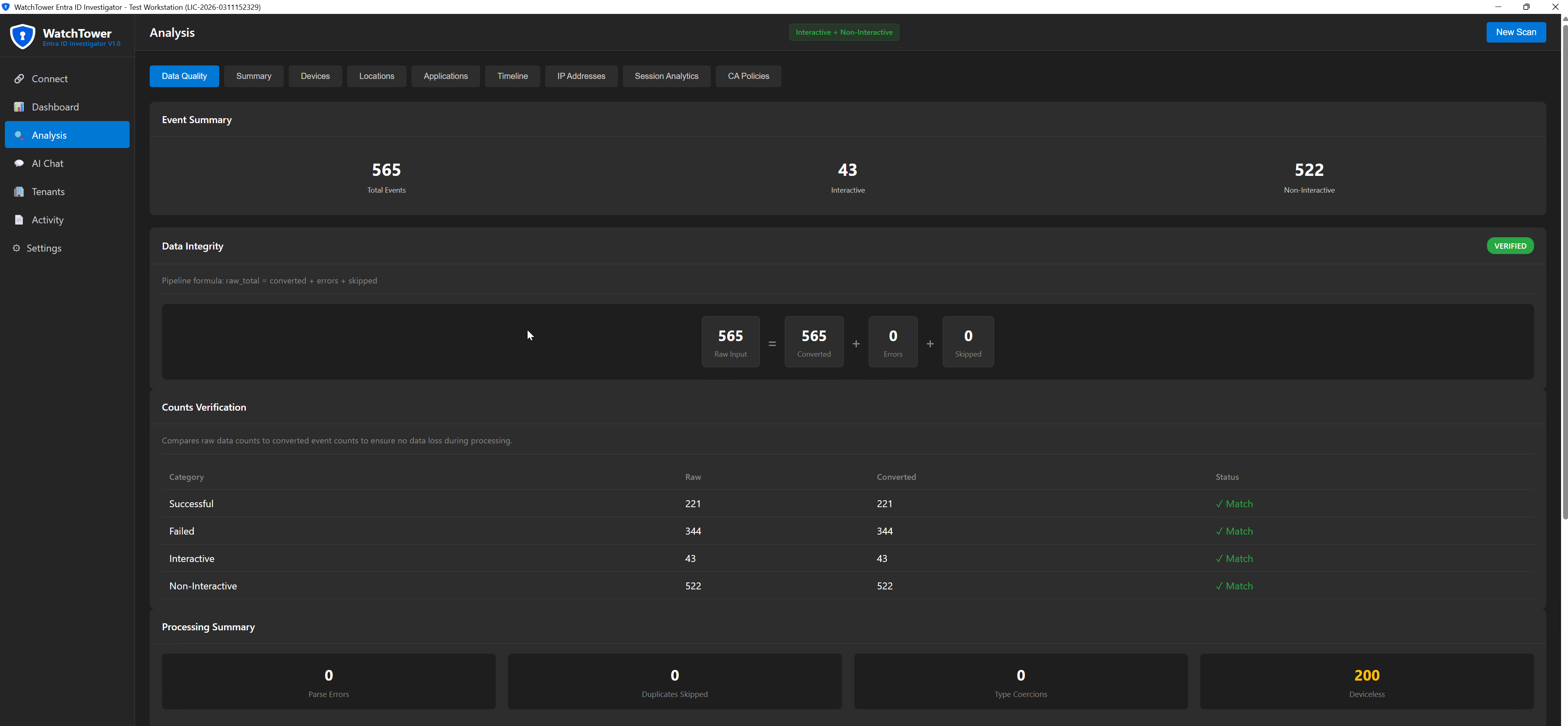Click the Match status for Non-Interactive row

pos(1234,585)
